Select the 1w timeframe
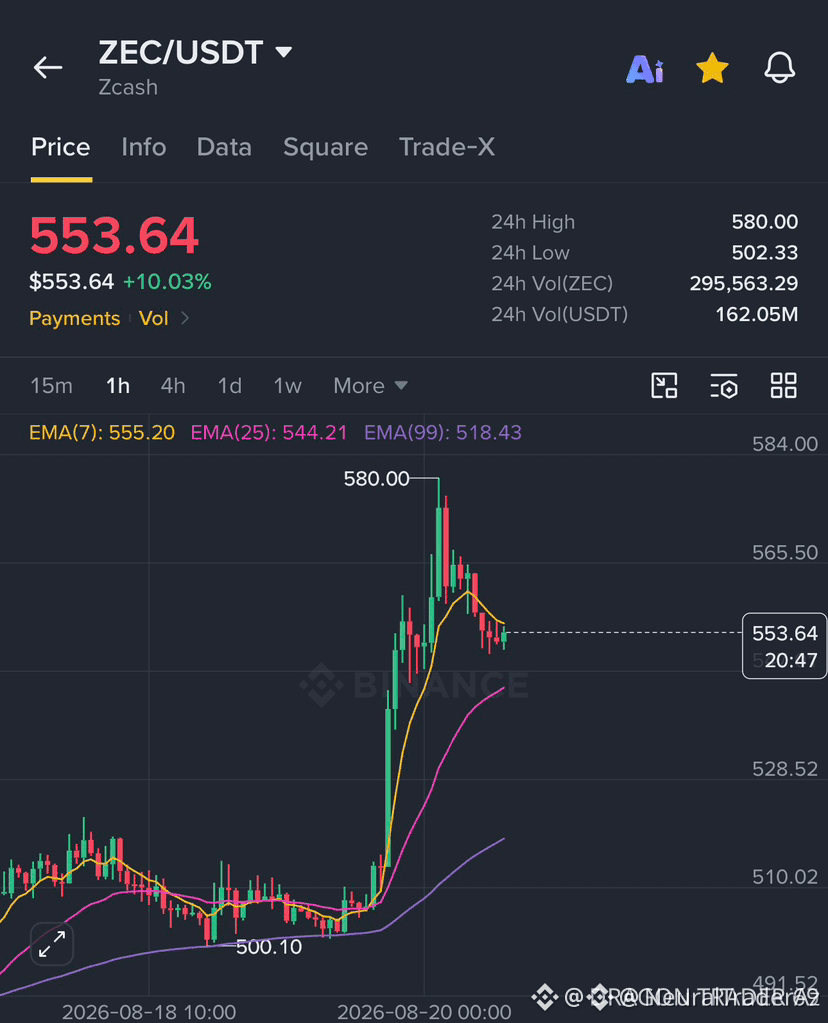 287,386
